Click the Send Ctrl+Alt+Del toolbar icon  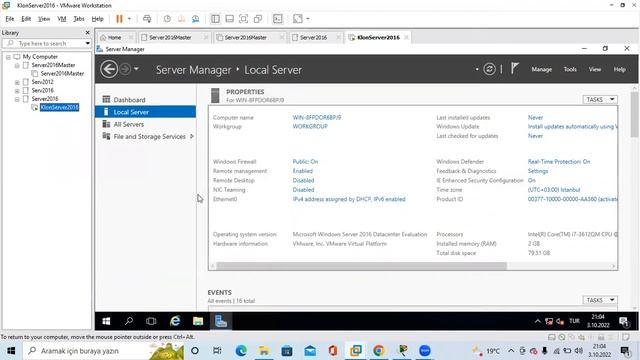click(x=147, y=19)
